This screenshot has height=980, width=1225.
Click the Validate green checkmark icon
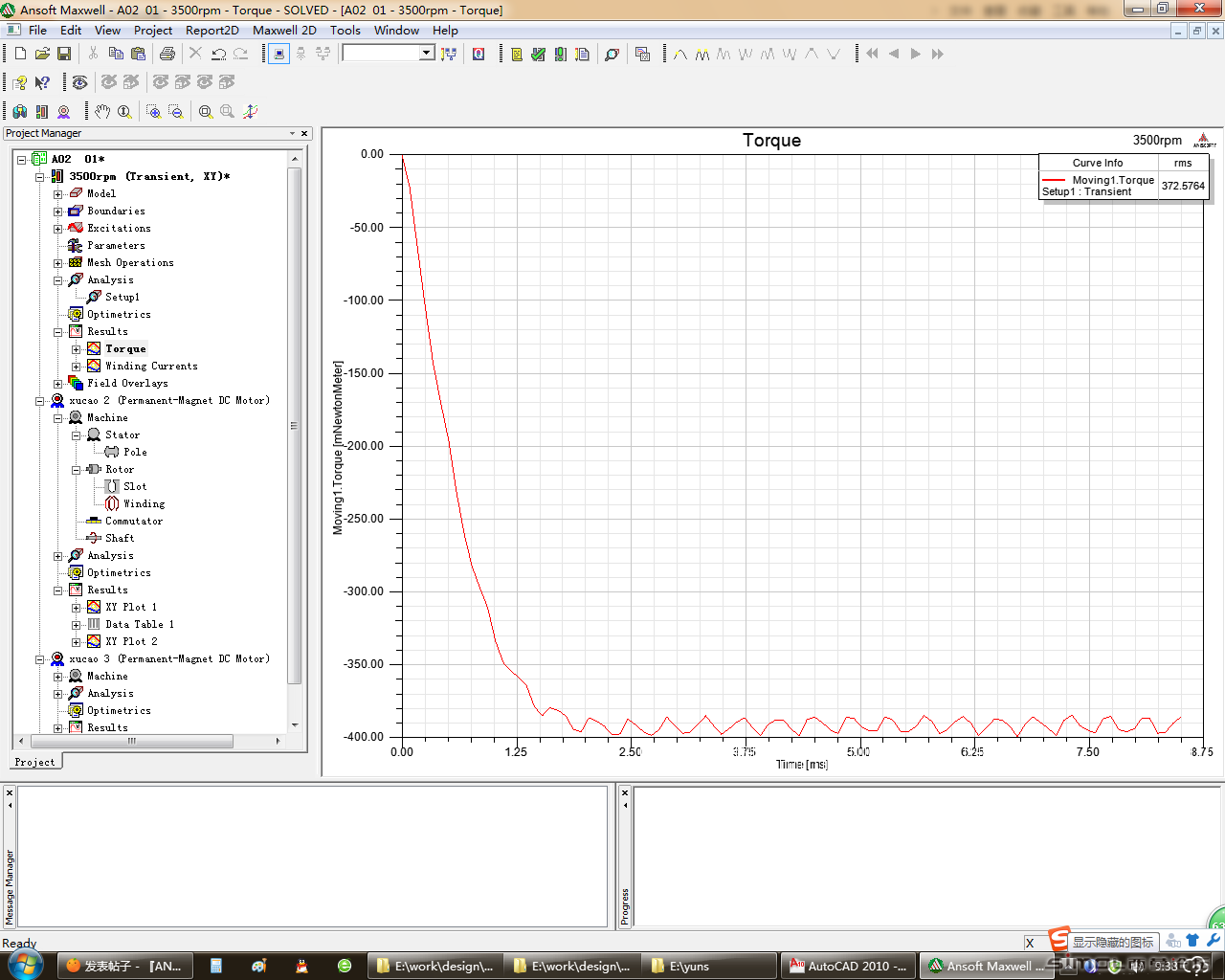coord(539,54)
